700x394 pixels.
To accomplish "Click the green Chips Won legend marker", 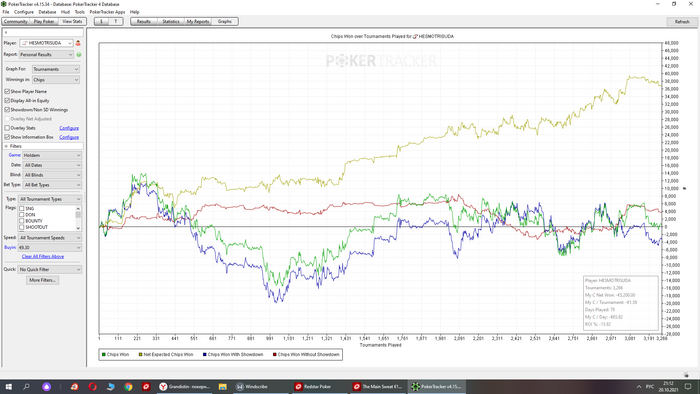I will 104,354.
